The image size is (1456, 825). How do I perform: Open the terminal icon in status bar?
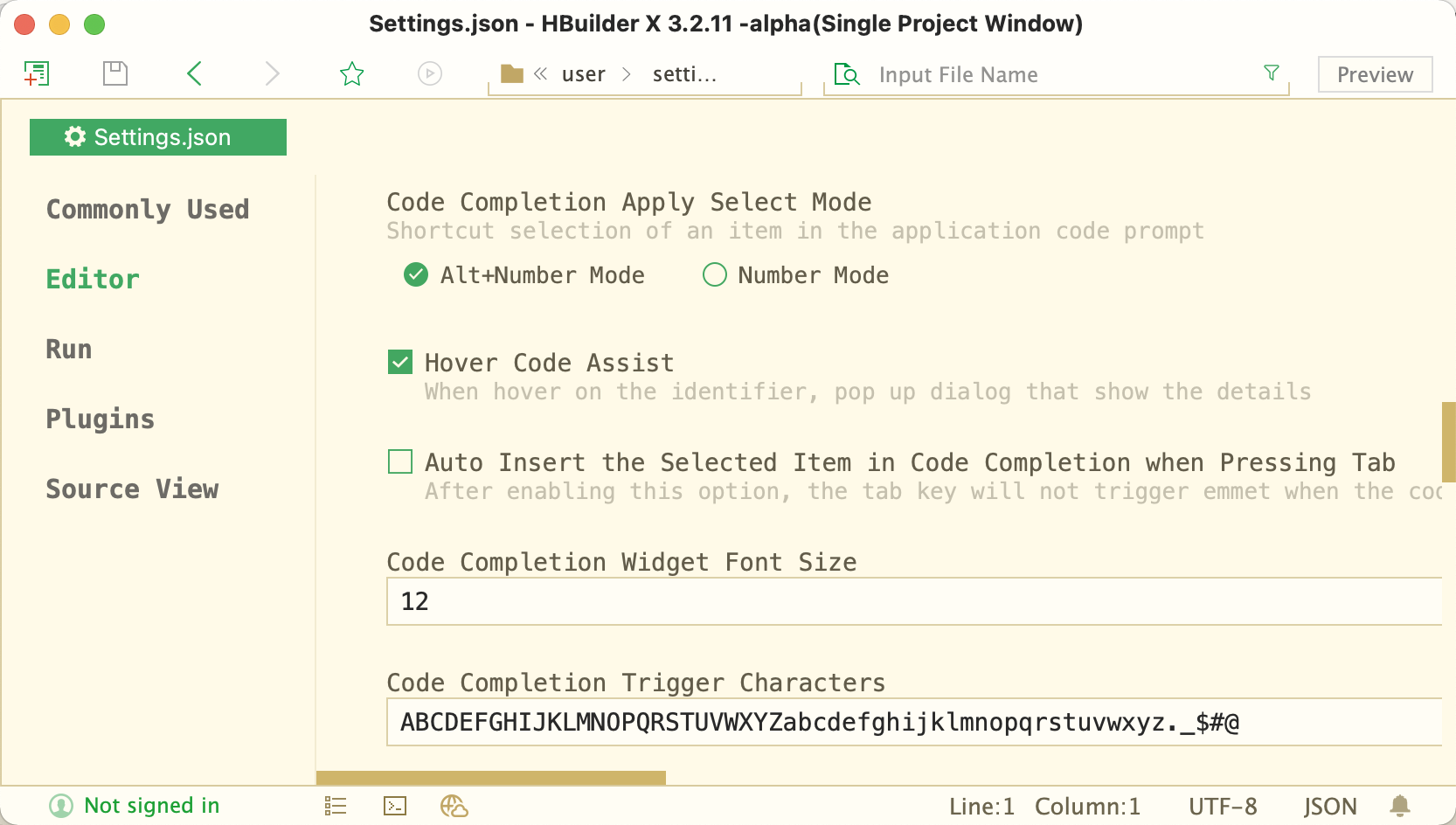(395, 806)
